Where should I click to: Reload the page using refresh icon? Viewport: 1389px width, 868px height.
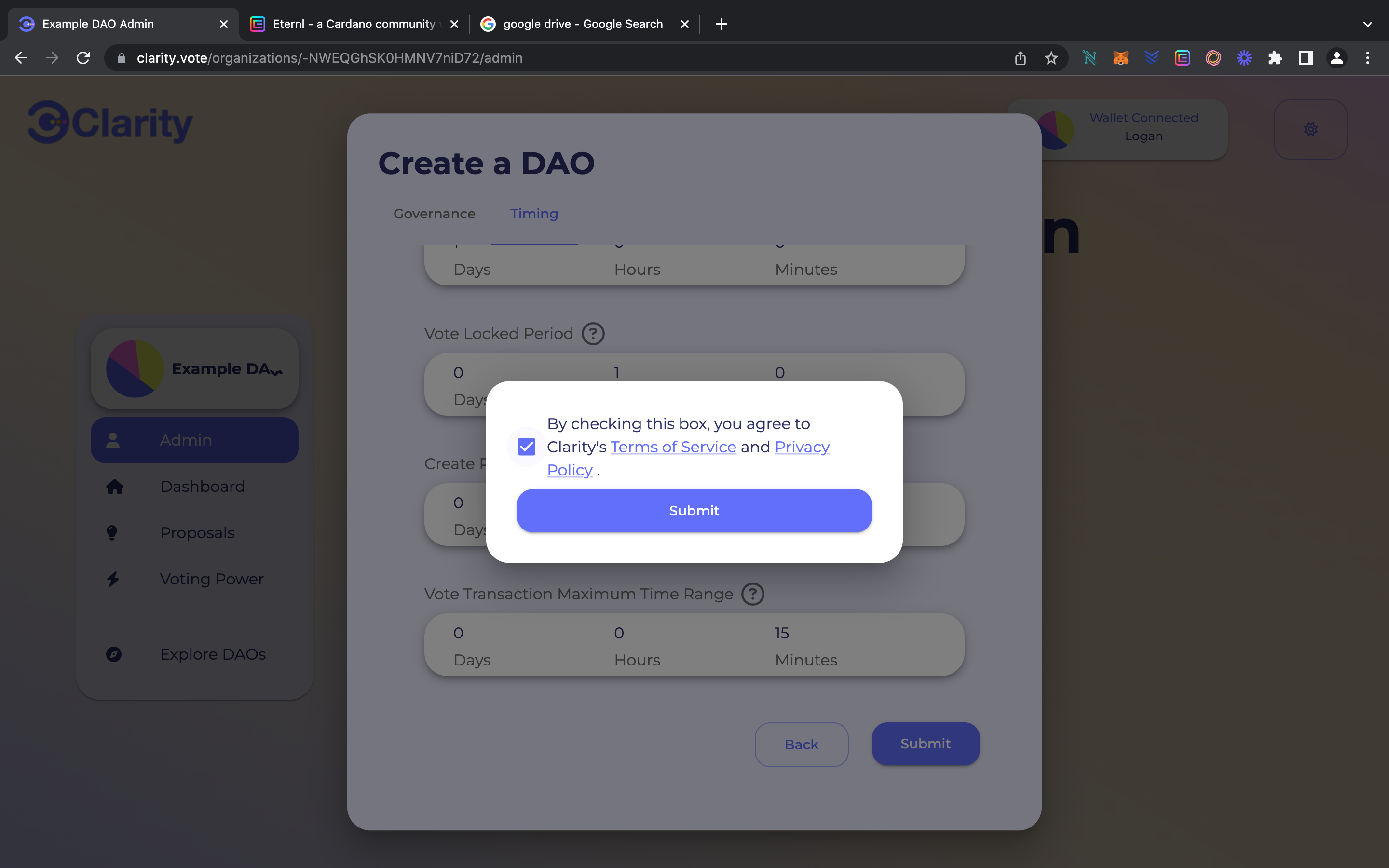tap(83, 58)
